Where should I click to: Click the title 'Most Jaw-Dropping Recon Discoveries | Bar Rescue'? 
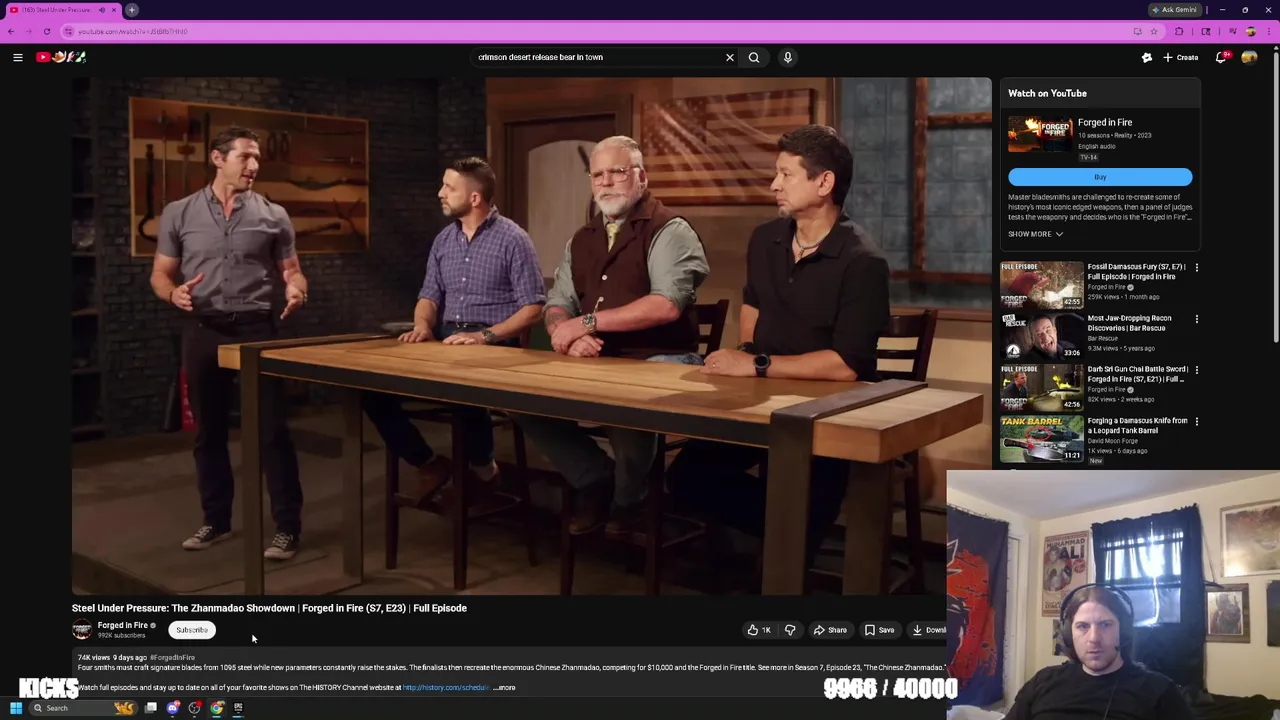coord(1130,322)
